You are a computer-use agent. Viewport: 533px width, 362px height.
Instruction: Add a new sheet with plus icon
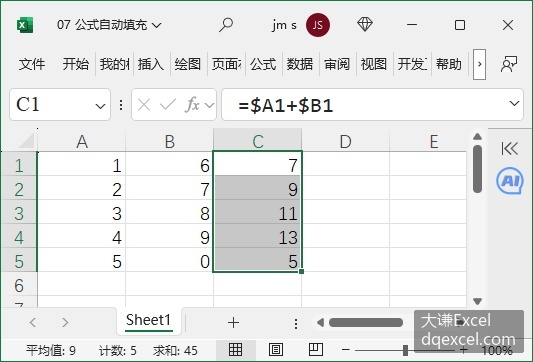click(234, 322)
